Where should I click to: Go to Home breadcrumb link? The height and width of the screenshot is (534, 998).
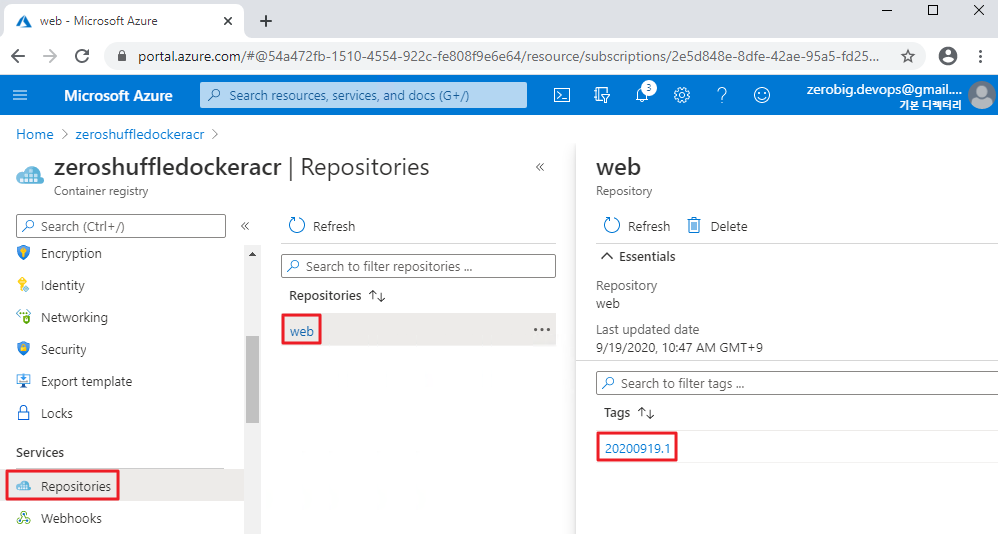pyautogui.click(x=34, y=134)
